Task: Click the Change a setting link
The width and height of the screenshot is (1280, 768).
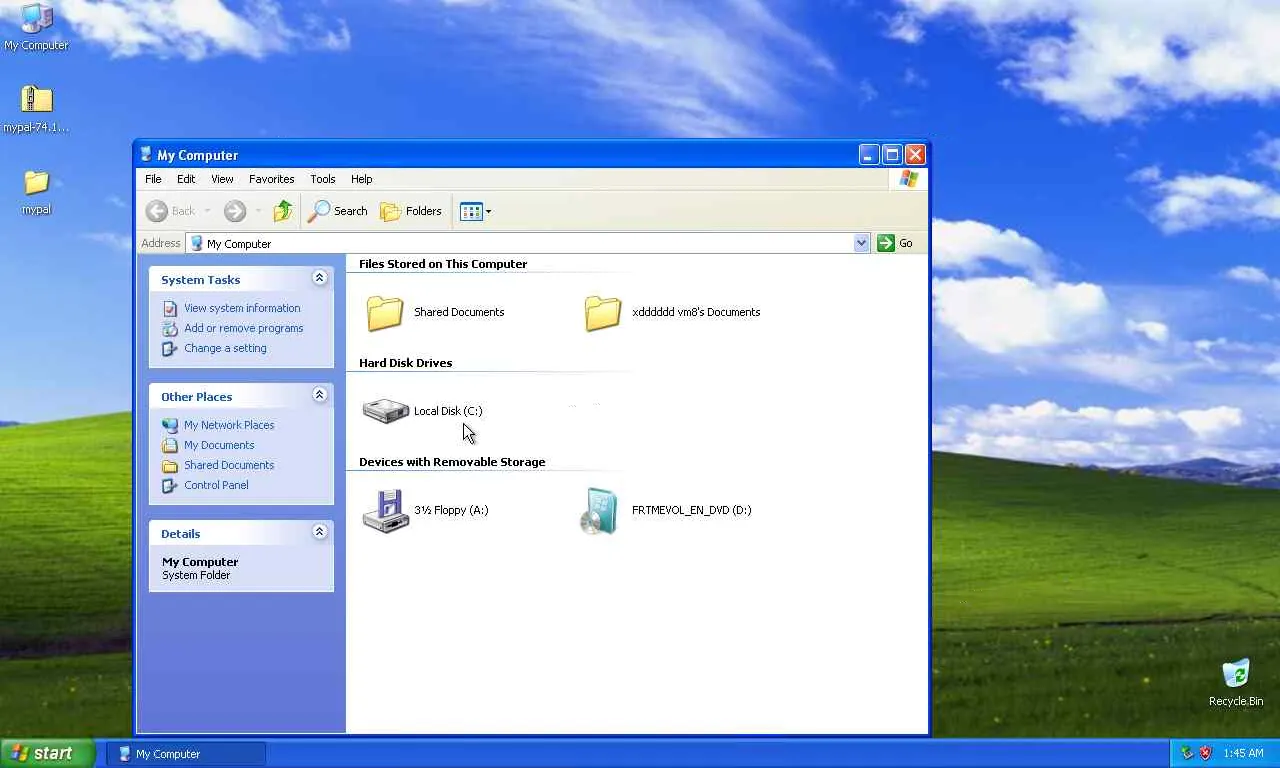Action: click(x=225, y=348)
